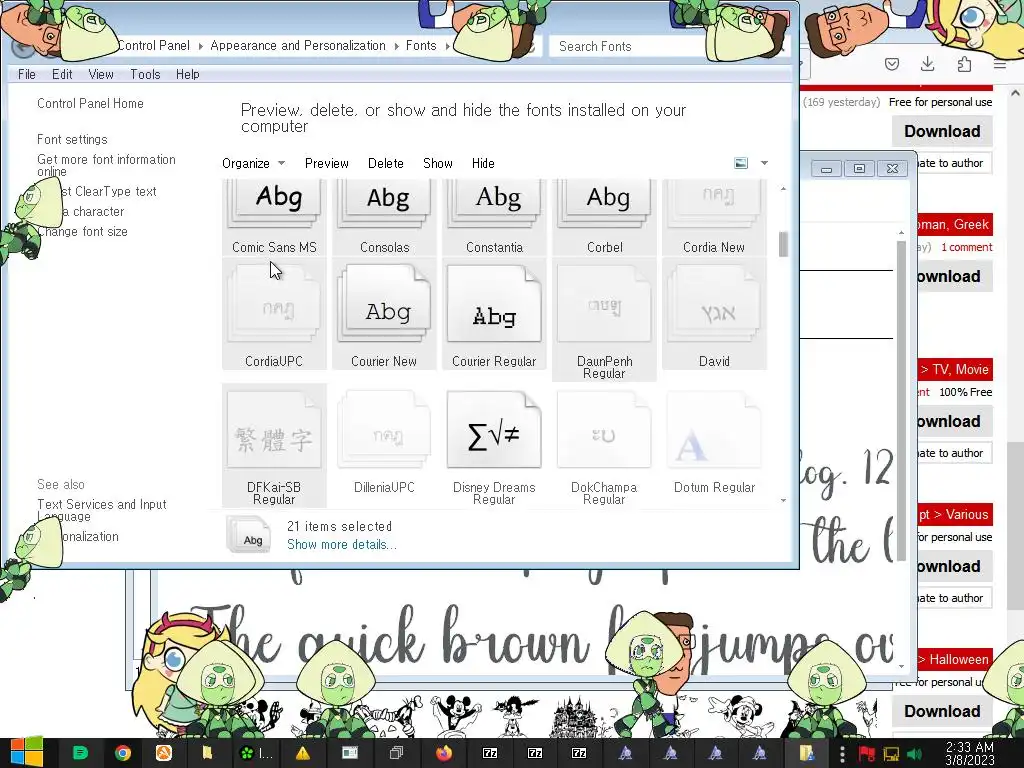
Task: Select the DaunPenh Regular font
Action: tap(605, 320)
